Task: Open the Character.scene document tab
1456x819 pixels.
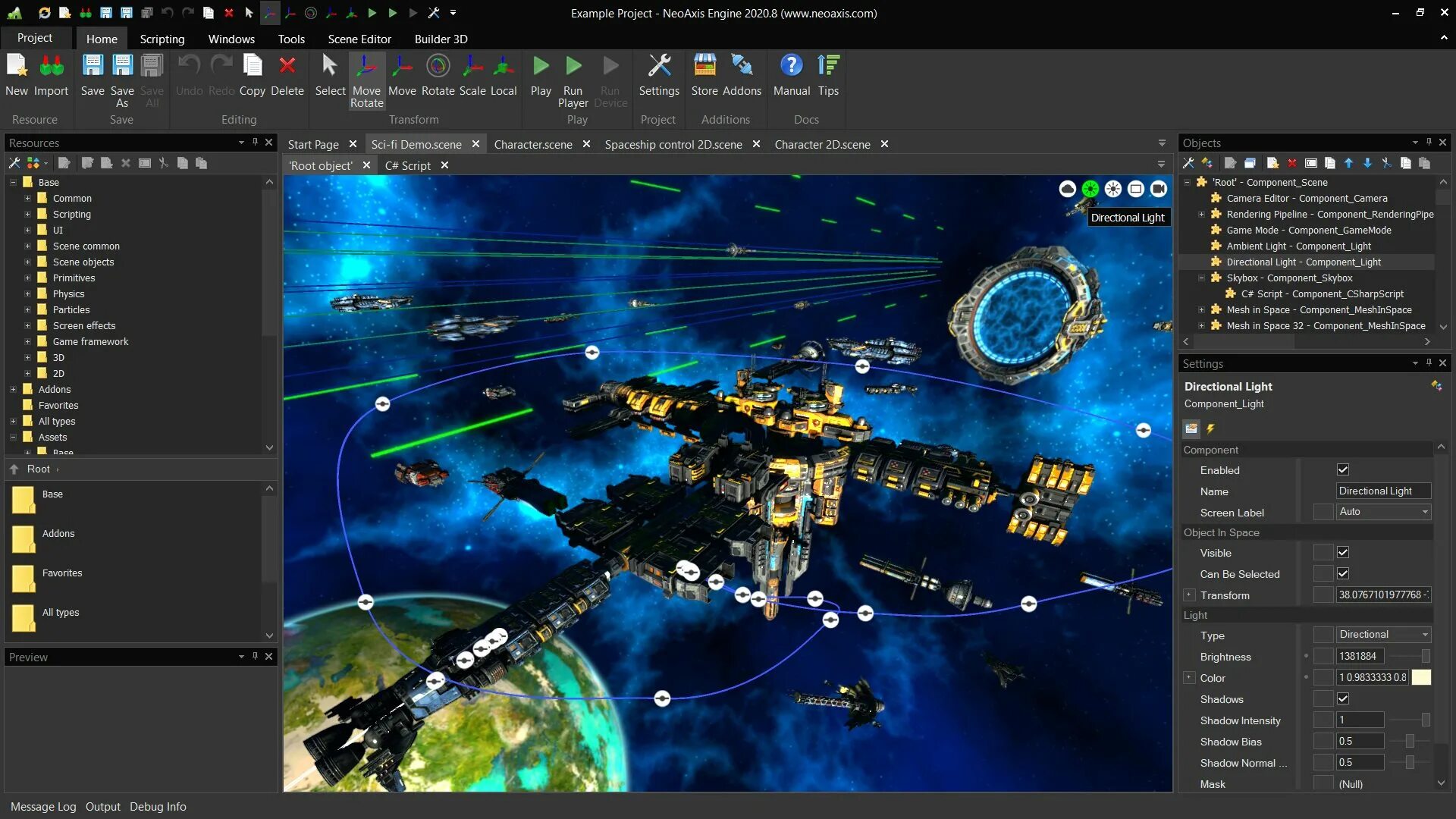Action: tap(532, 144)
